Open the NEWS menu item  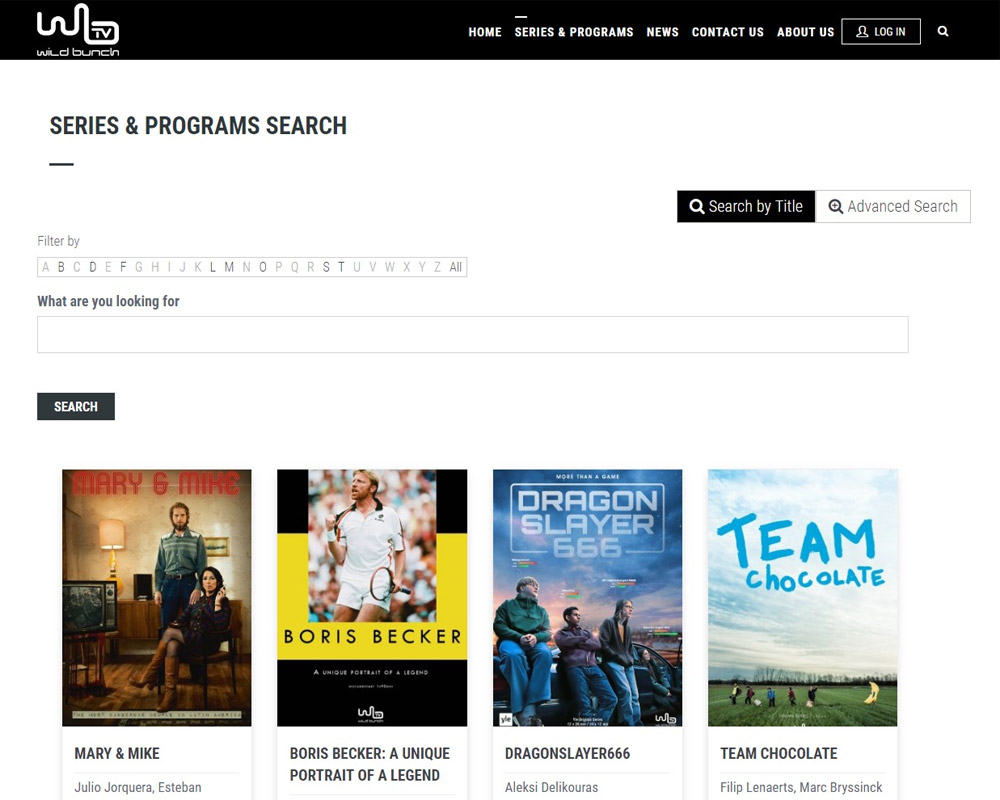663,32
